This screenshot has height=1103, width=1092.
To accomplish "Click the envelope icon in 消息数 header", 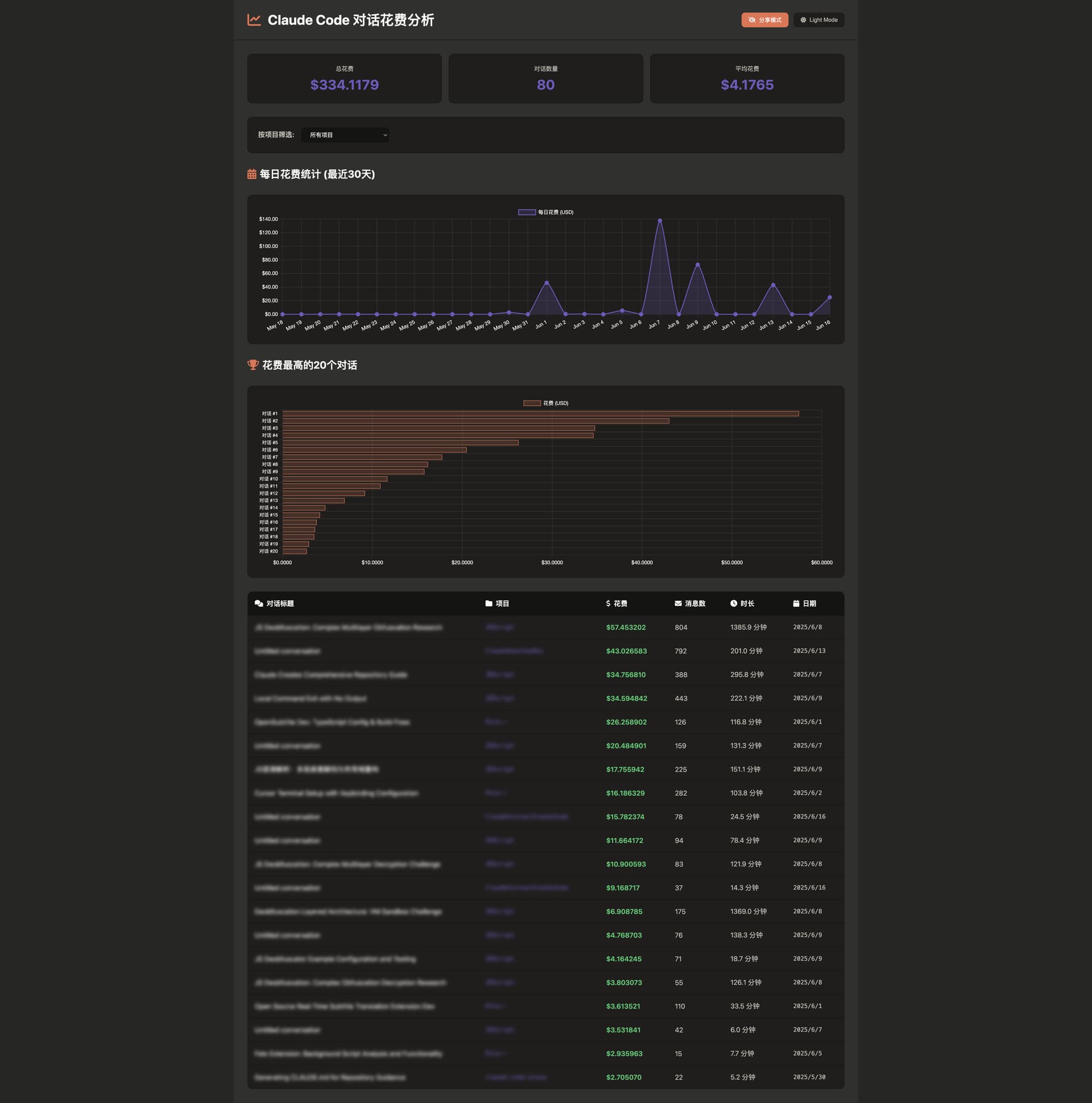I will (678, 604).
